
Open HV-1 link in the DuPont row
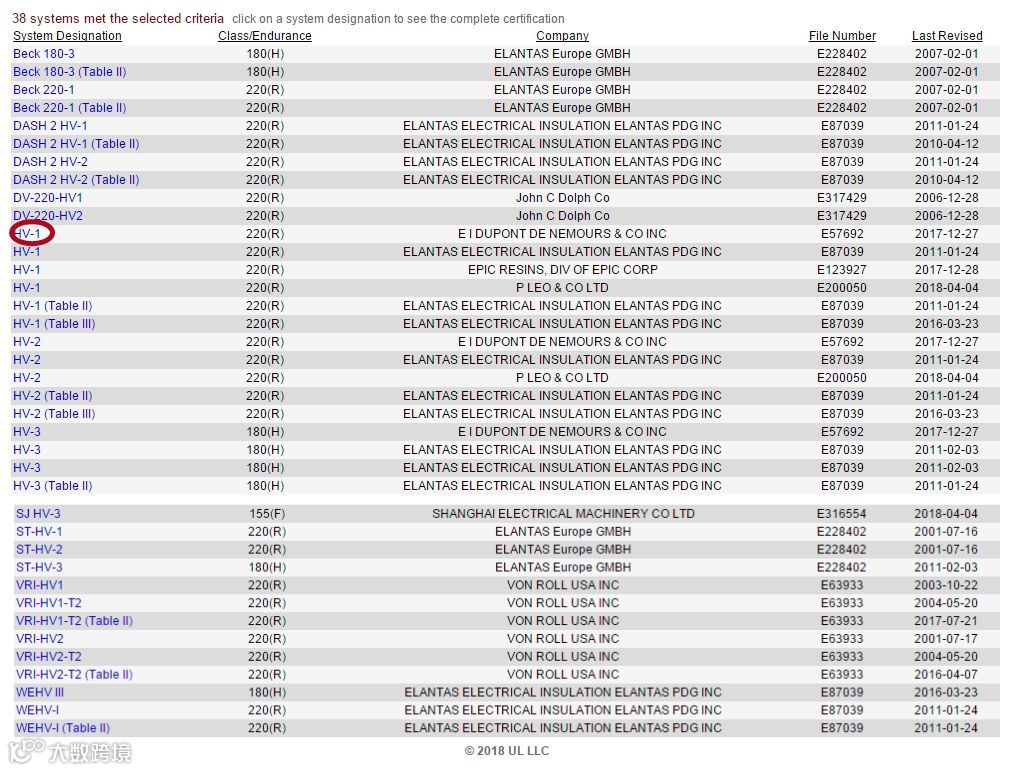pos(26,234)
